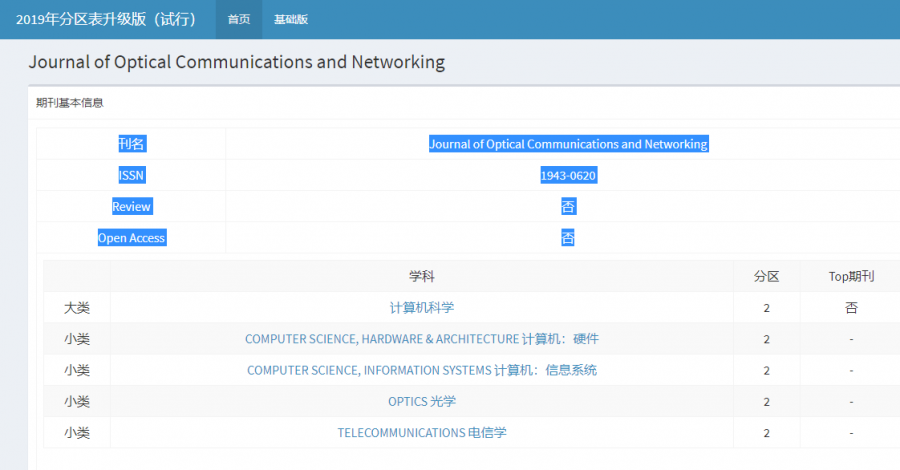Viewport: 900px width, 470px height.
Task: Click the highlighted 刊名 label cell
Action: click(131, 144)
